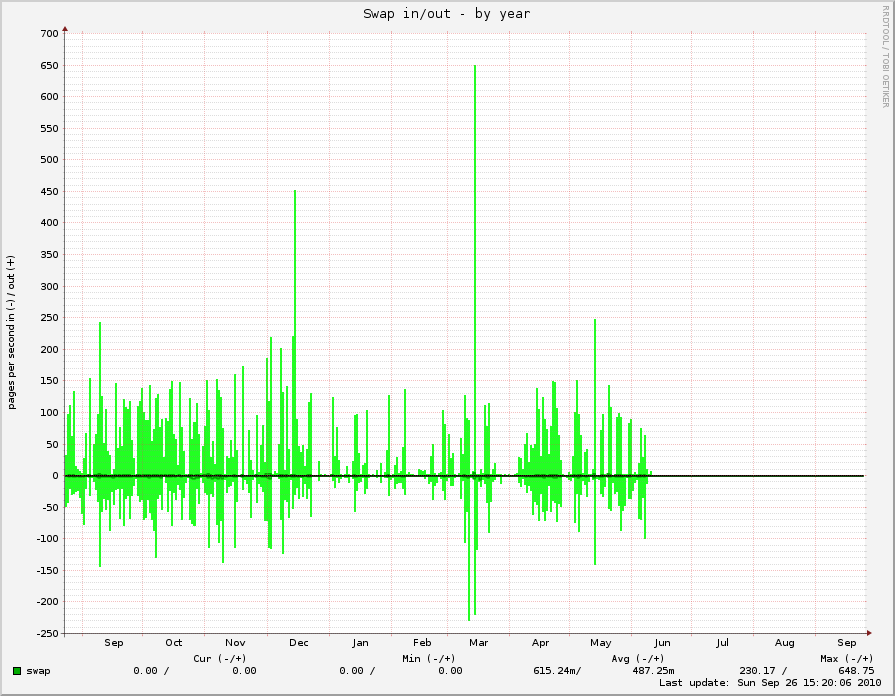
Task: Click the "Mar" month label
Action: pyautogui.click(x=478, y=643)
